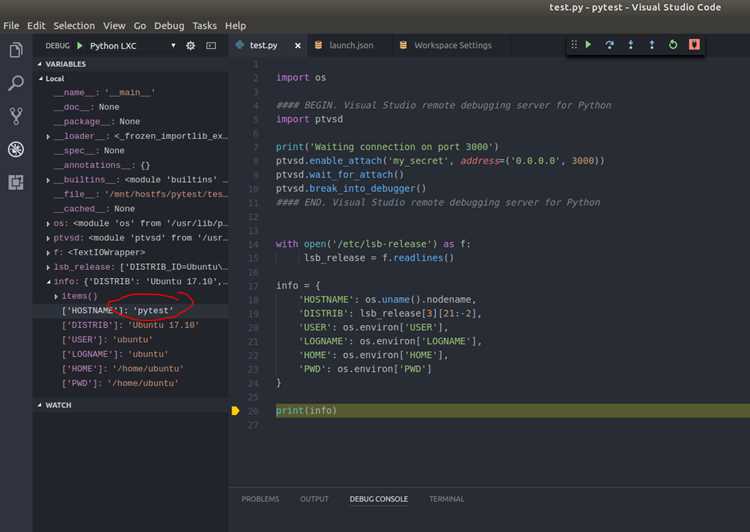Click Step Out in the debug toolbar
Screen dimensions: 750x532
coord(651,44)
